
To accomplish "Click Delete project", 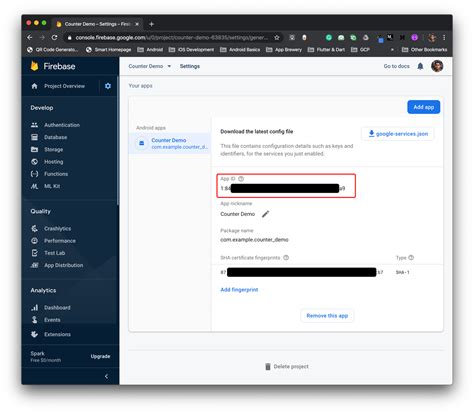I will 286,366.
